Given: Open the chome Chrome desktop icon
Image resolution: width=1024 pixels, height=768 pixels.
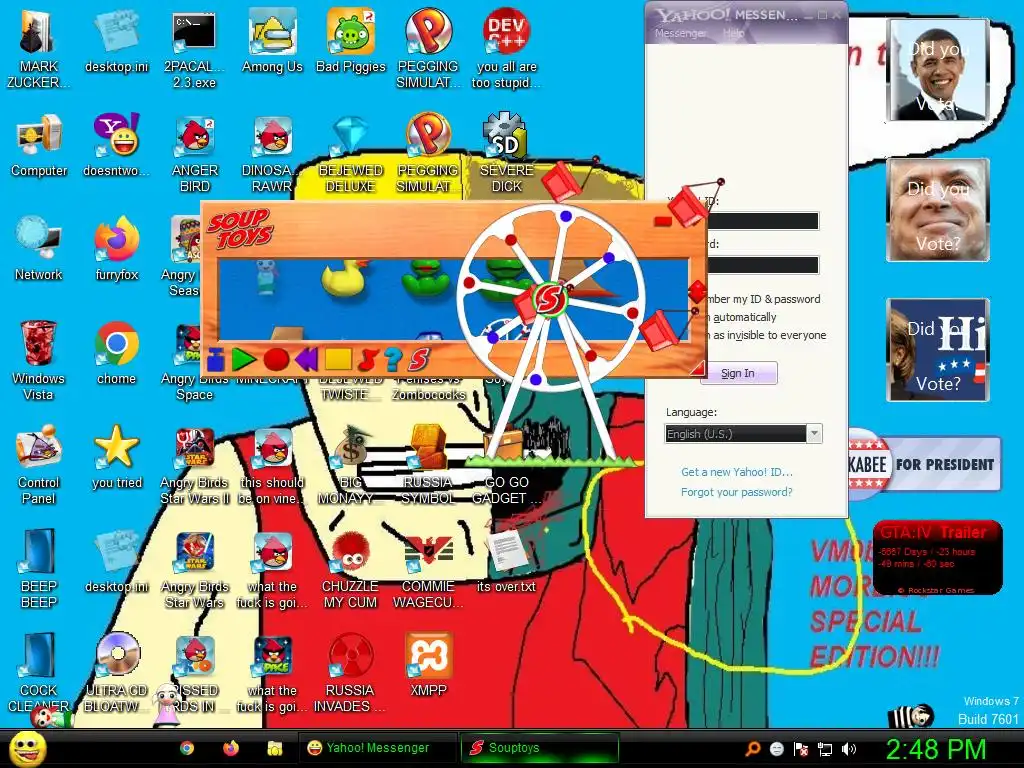Looking at the screenshot, I should point(116,353).
